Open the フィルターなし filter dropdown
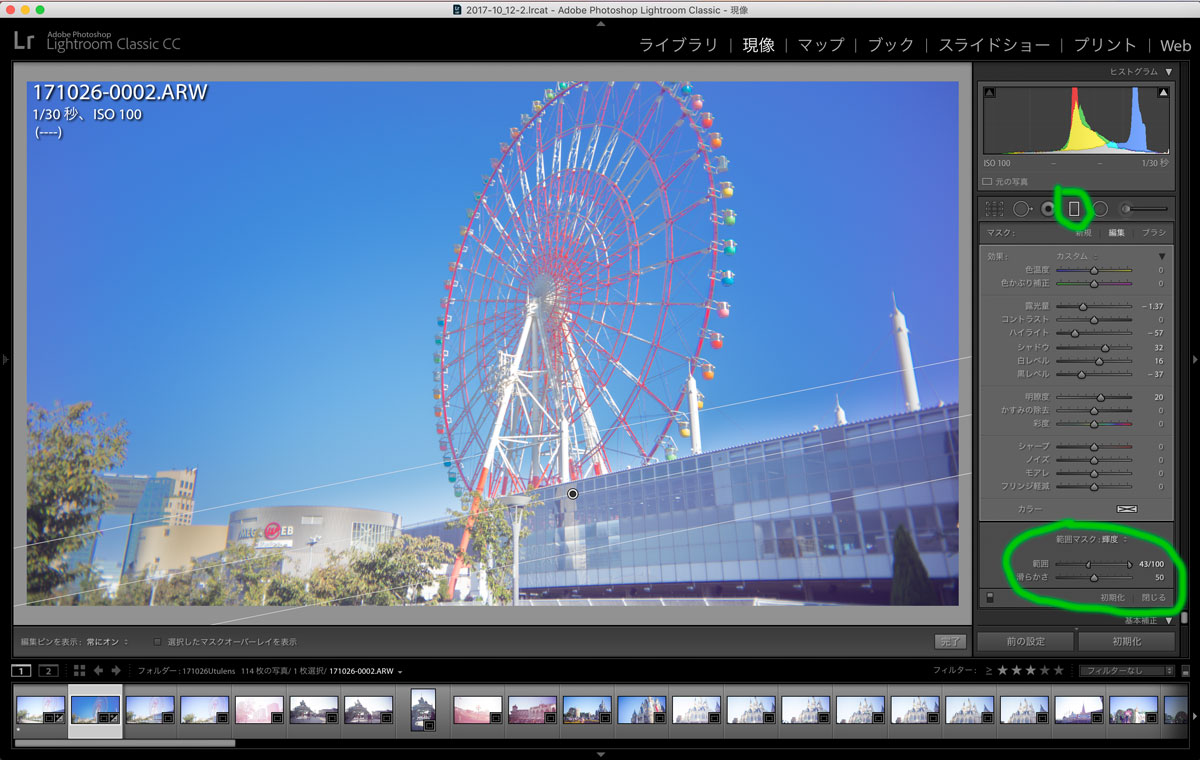Screen dimensions: 1200x760 tap(1127, 670)
